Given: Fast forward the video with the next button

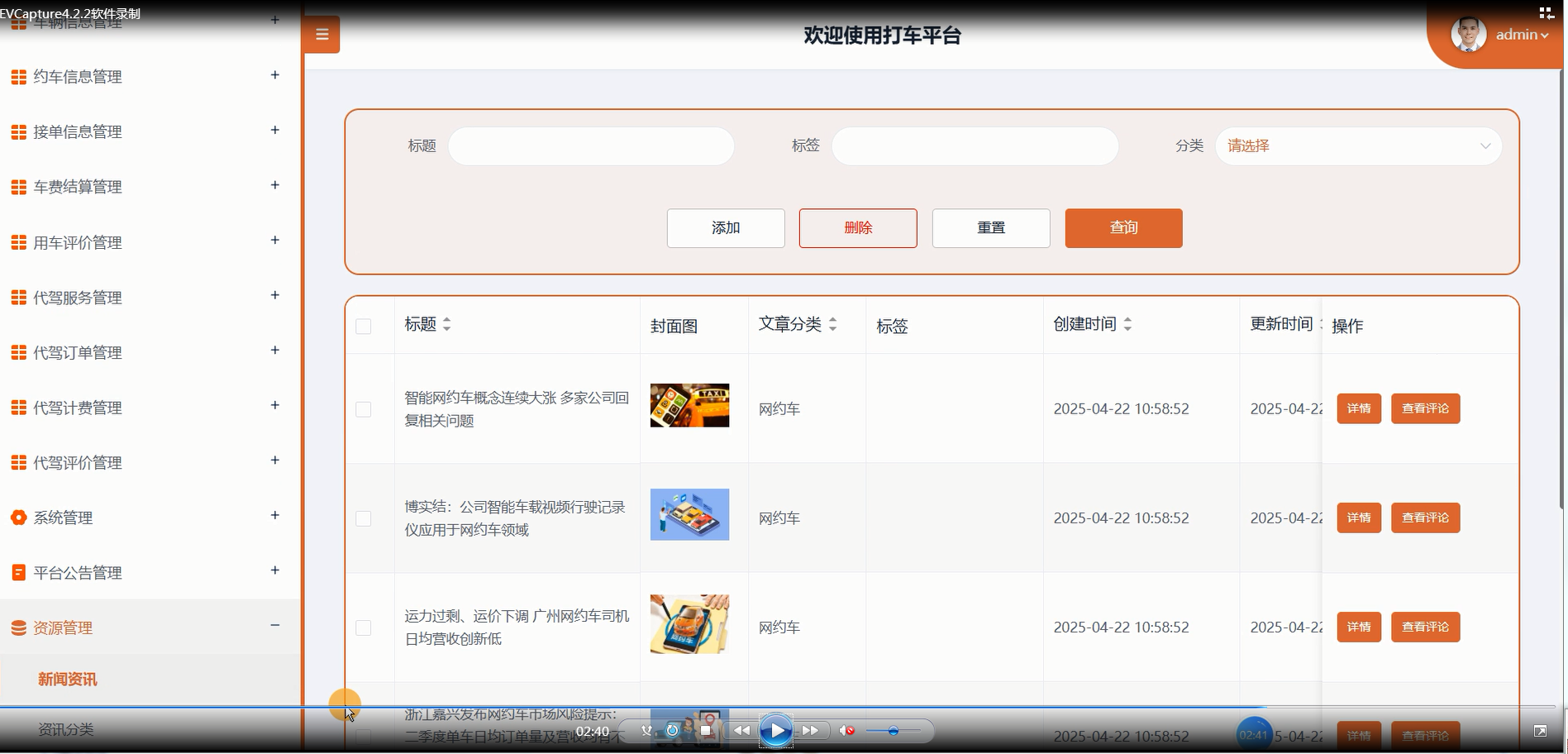Looking at the screenshot, I should click(810, 731).
